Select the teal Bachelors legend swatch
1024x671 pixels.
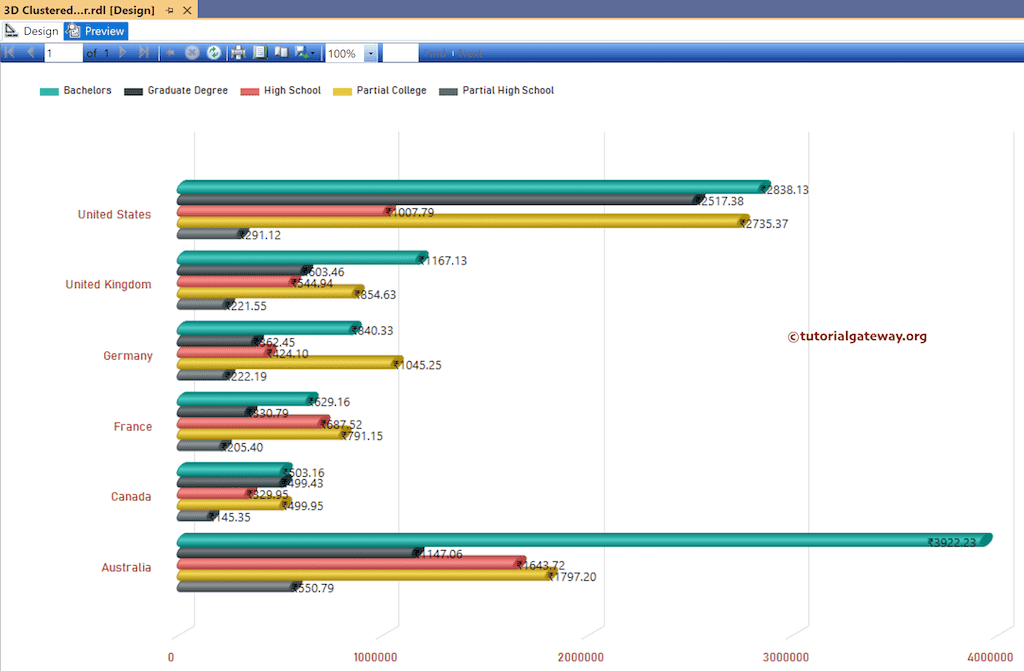47,90
